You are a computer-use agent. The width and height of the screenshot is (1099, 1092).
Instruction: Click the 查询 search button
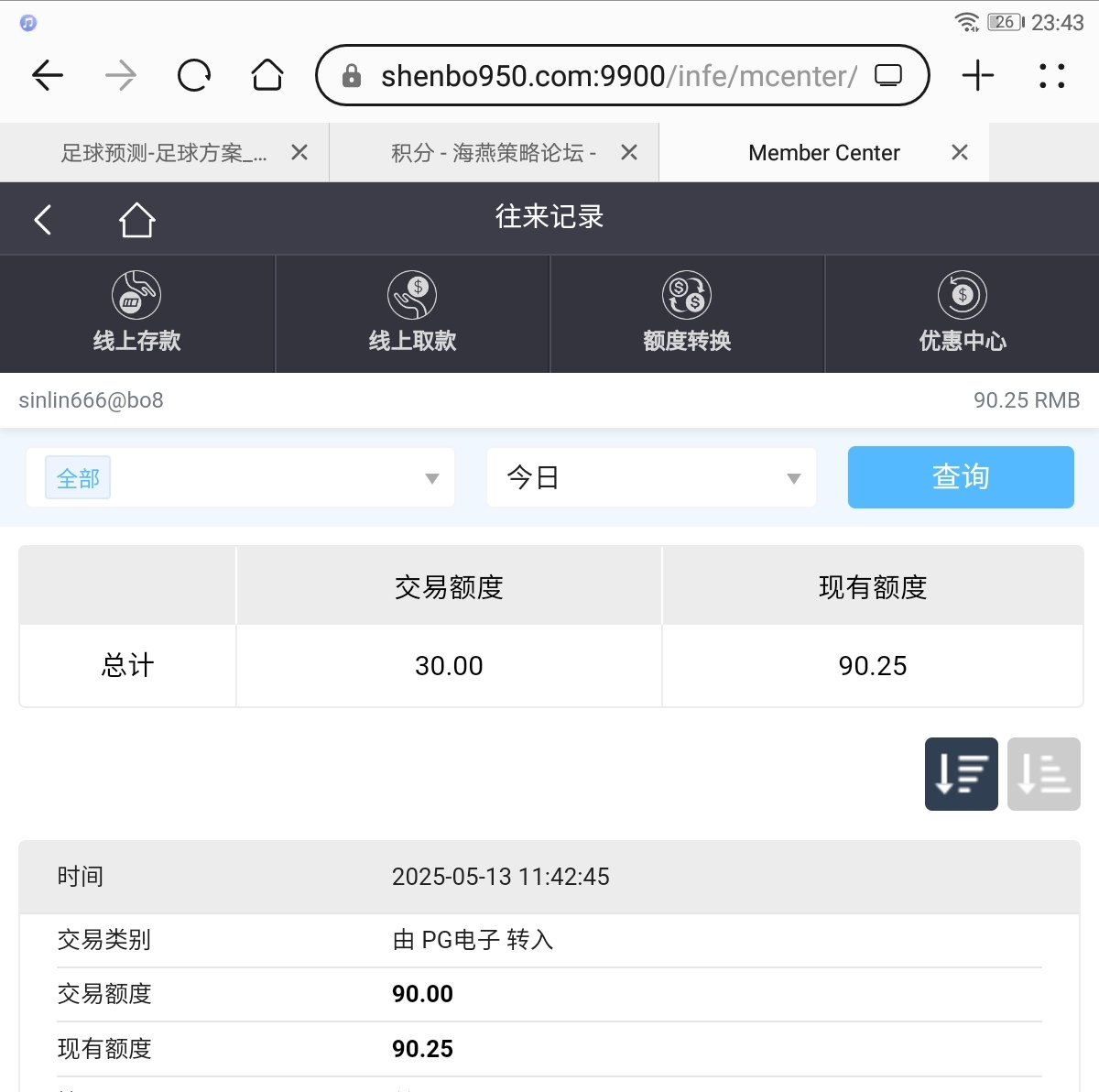click(x=960, y=477)
